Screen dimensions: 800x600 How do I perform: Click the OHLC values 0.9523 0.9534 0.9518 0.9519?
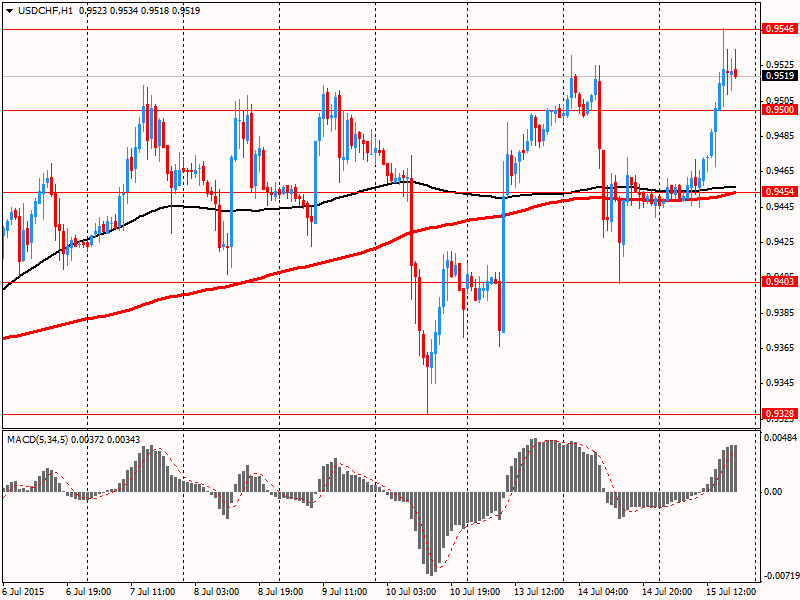pos(139,11)
